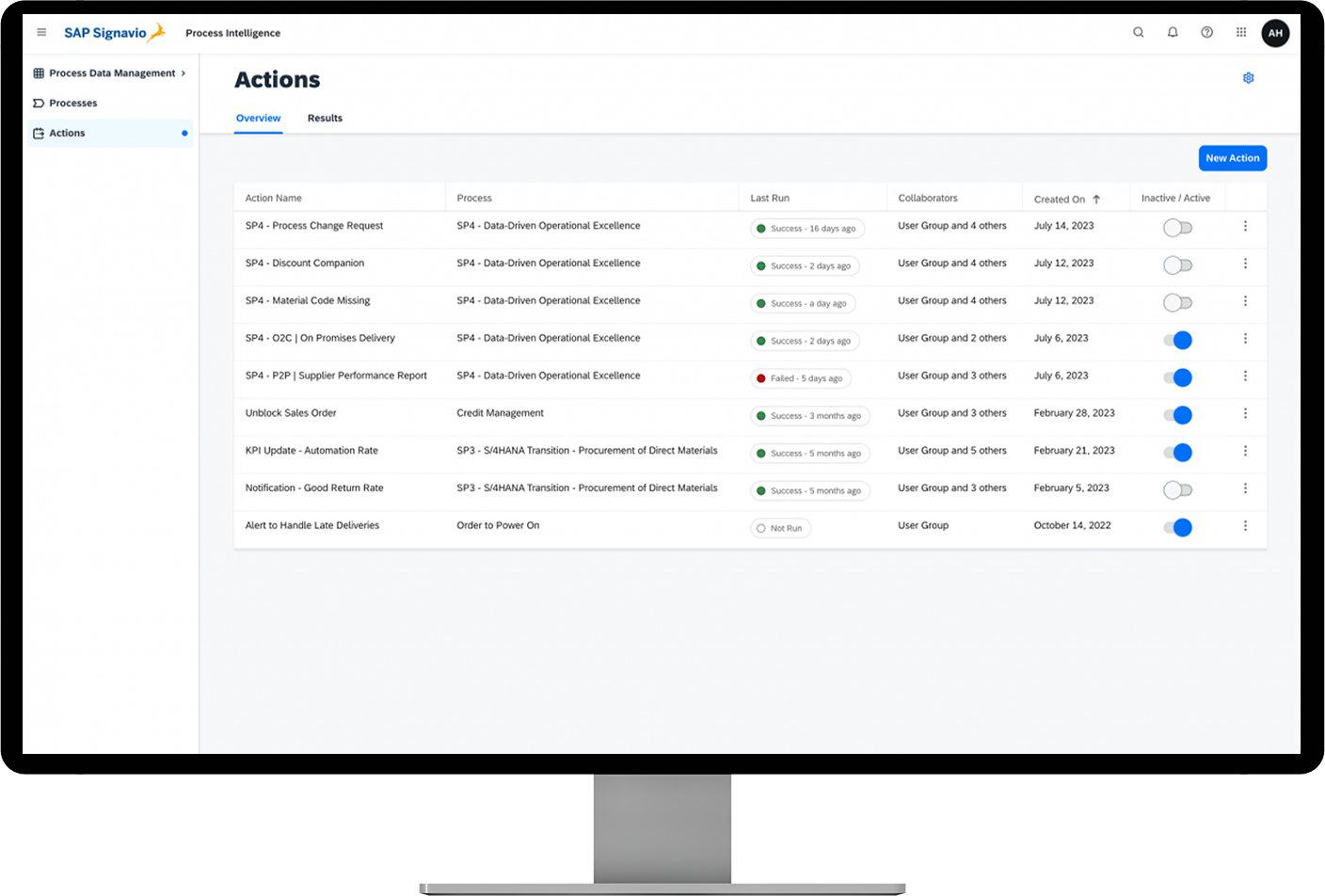Sort by Created On column arrow
The height and width of the screenshot is (896, 1325).
(1096, 198)
